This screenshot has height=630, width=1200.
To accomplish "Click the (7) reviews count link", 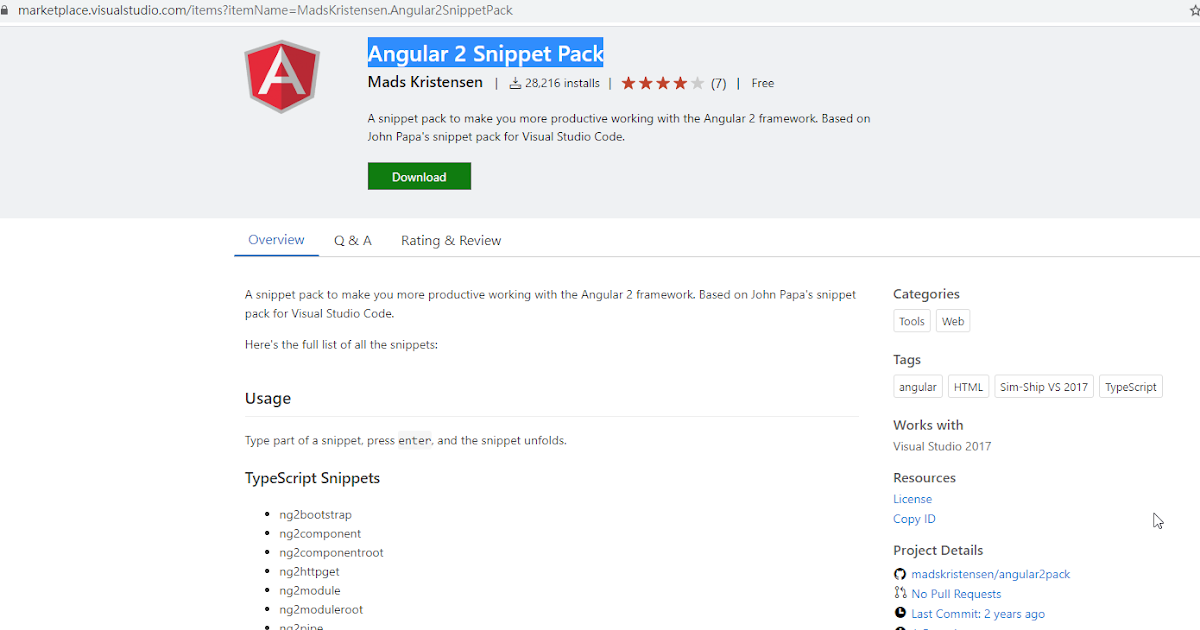I will click(x=717, y=83).
